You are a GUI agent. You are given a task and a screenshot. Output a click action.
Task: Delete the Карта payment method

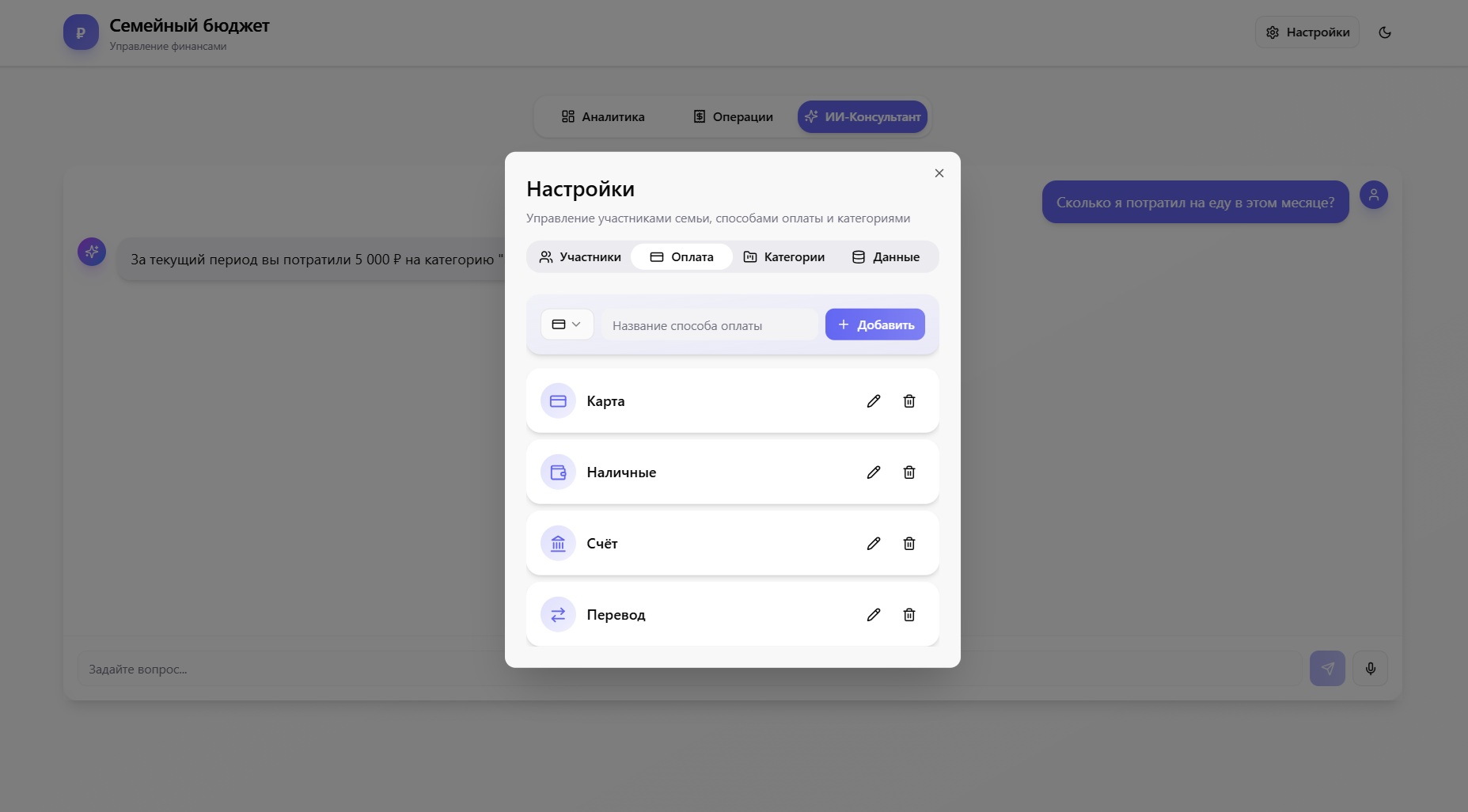pos(909,401)
